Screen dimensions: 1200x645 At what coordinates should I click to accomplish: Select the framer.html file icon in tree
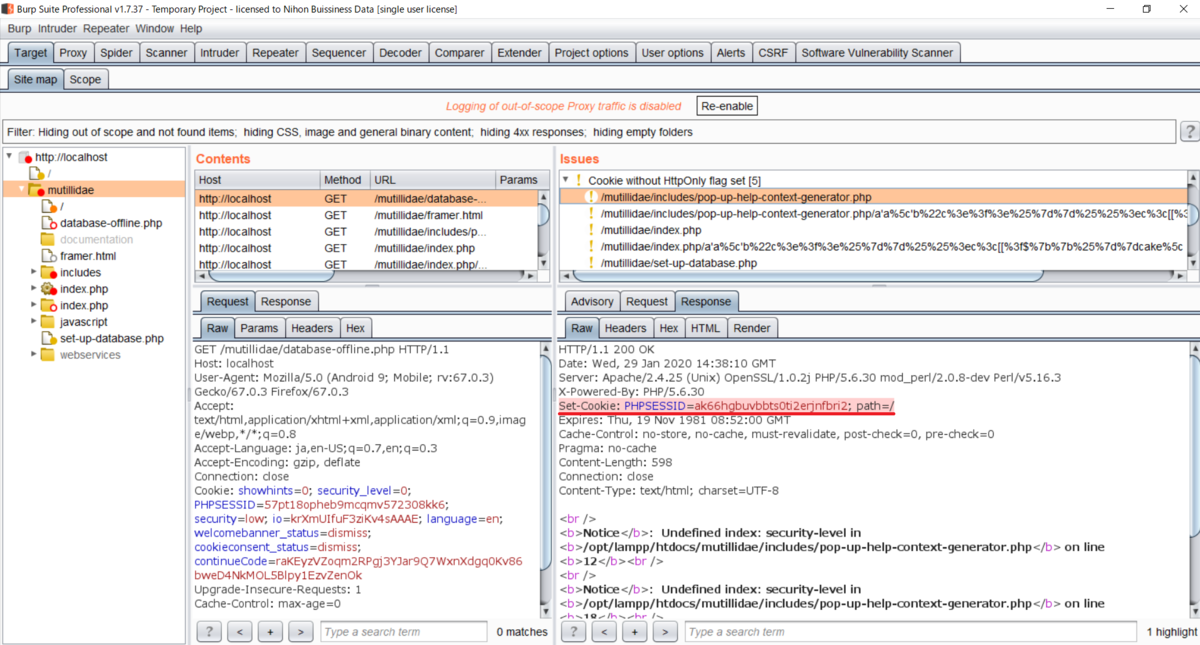click(48, 256)
